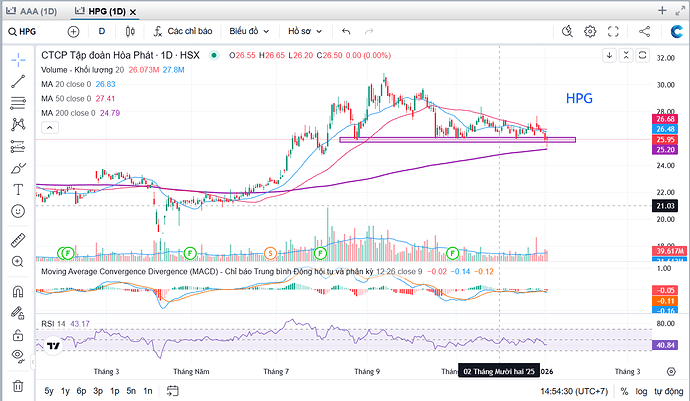Image resolution: width=690 pixels, height=401 pixels.
Task: Switch to the AAA (1D) tab
Action: point(32,11)
